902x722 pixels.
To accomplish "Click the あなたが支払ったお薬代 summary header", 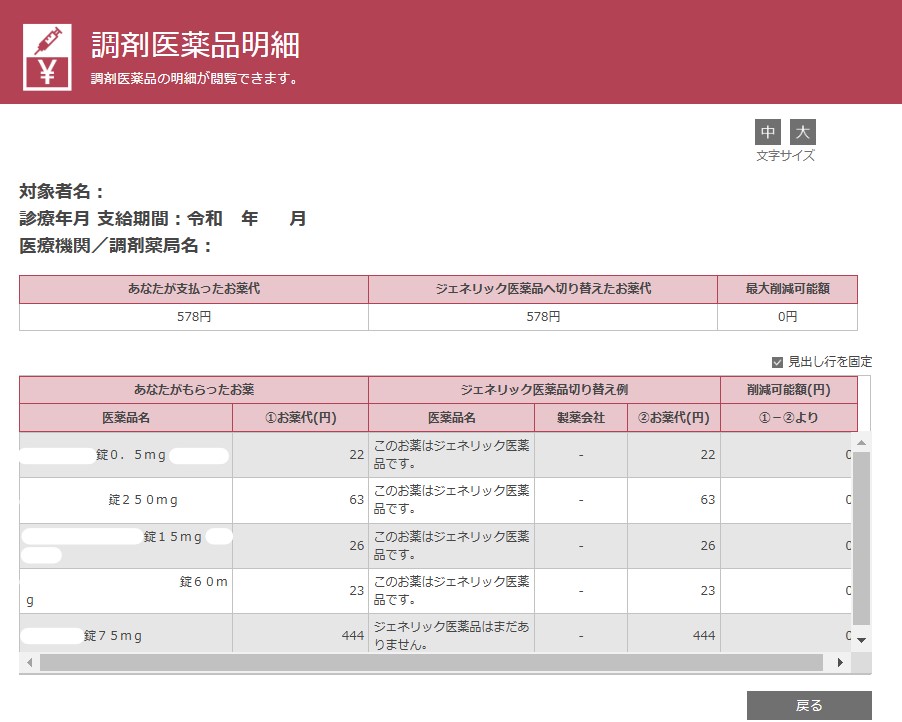I will 194,289.
